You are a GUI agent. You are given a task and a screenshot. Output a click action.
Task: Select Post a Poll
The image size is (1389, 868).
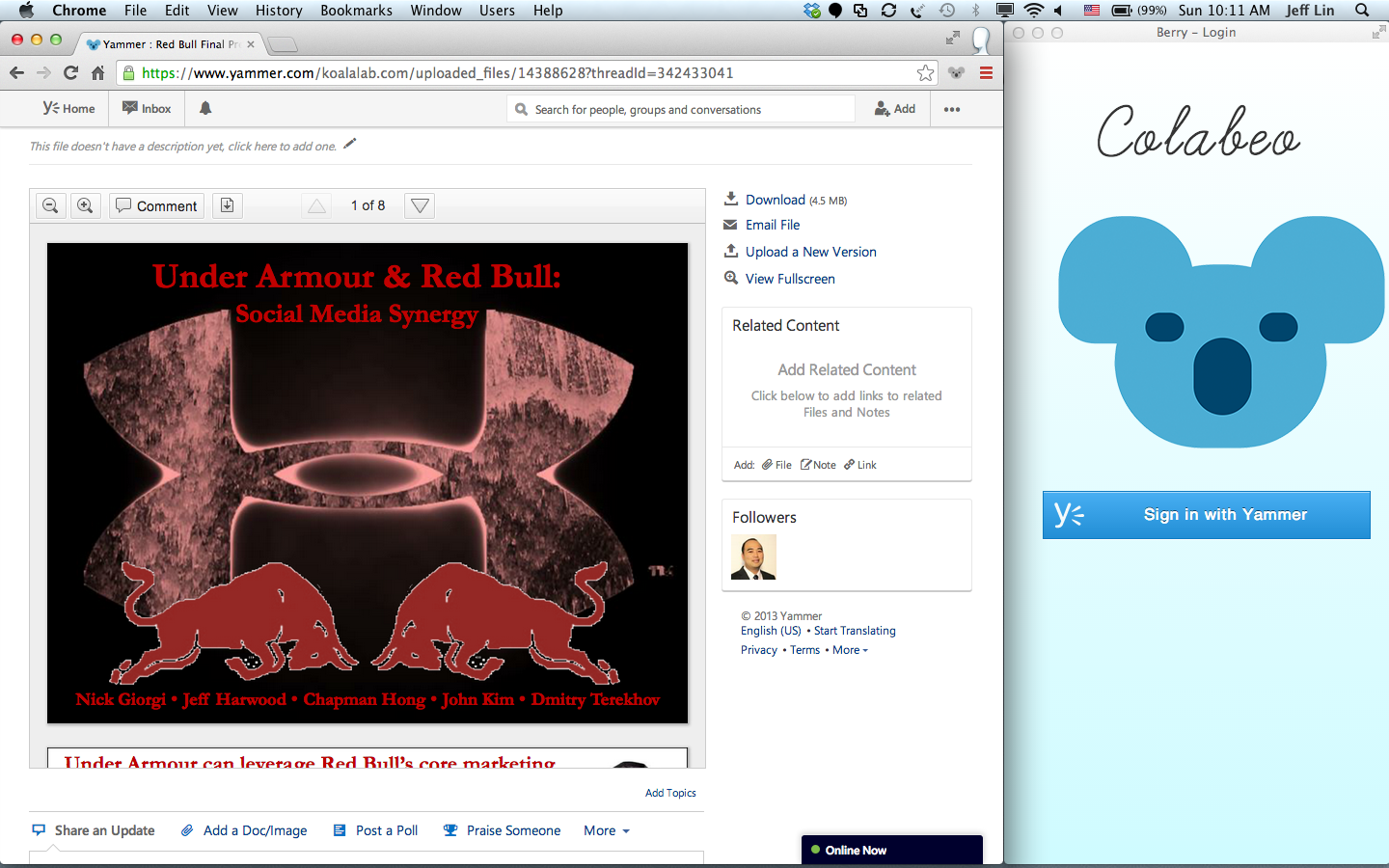pos(375,830)
